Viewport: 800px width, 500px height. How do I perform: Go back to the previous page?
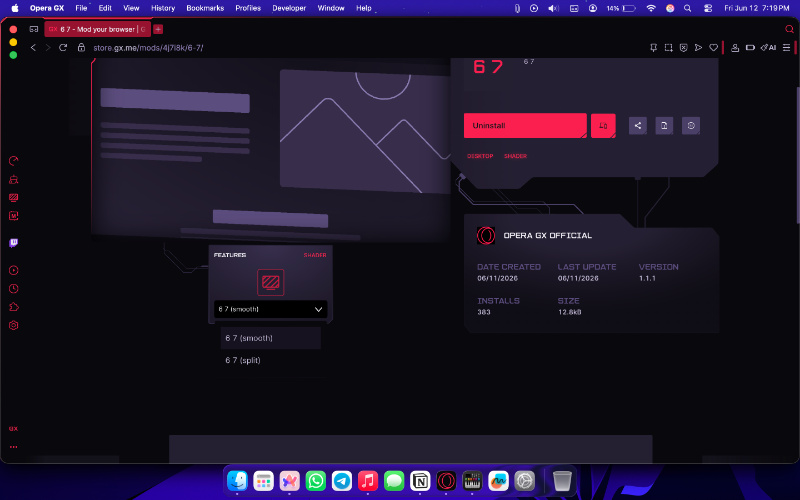tap(33, 47)
